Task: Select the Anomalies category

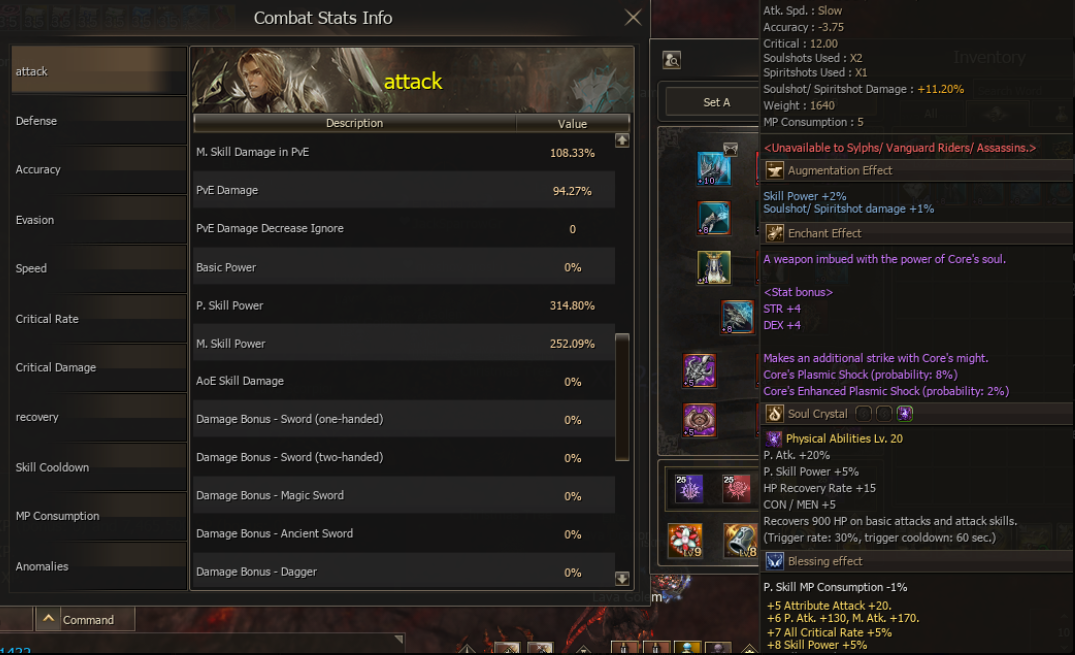Action: click(x=99, y=566)
